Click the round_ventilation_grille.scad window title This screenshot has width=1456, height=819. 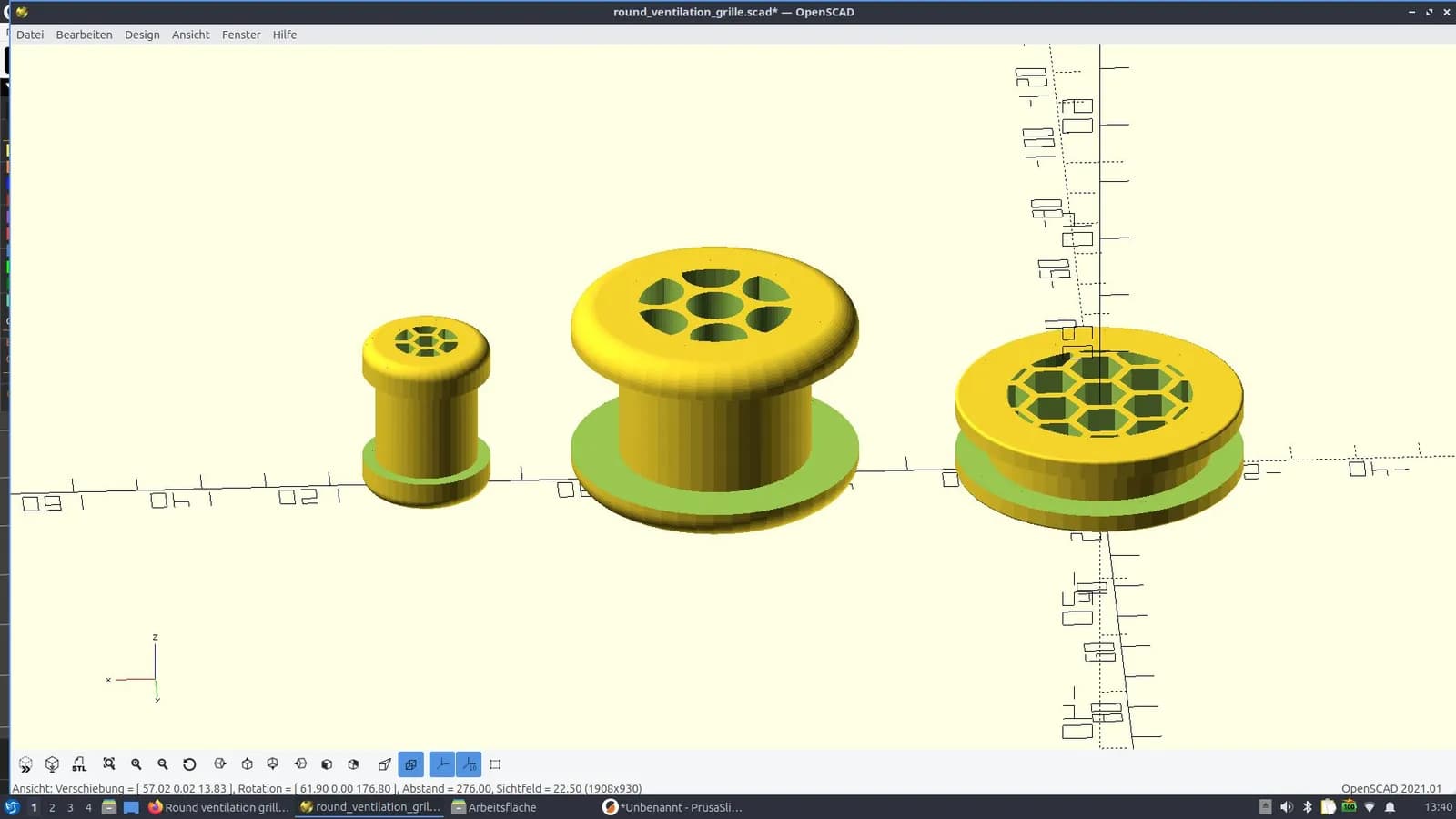coord(733,12)
